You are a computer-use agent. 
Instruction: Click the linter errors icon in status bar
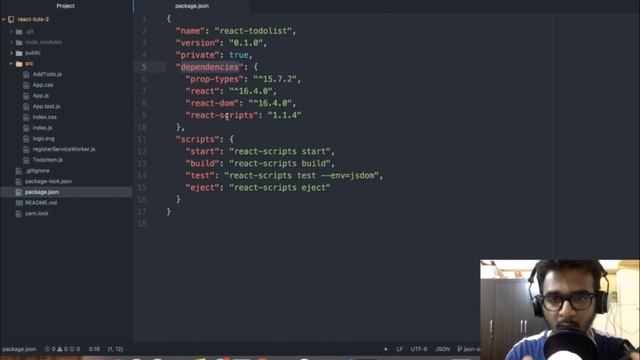click(47, 349)
